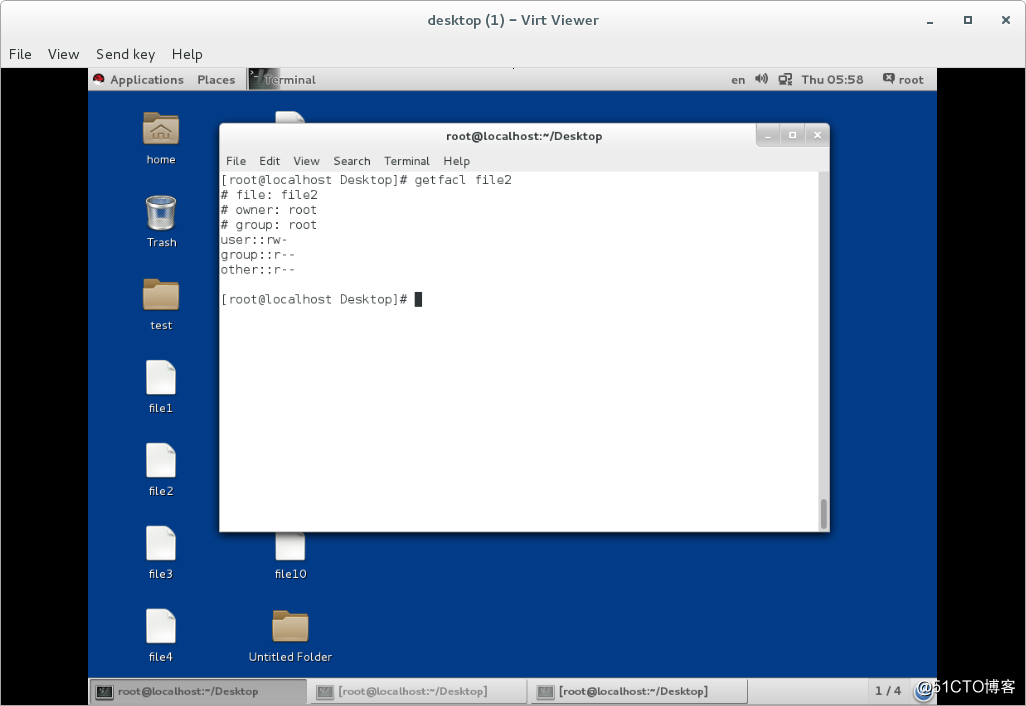
Task: Click the # file: file2 line
Action: 269,195
